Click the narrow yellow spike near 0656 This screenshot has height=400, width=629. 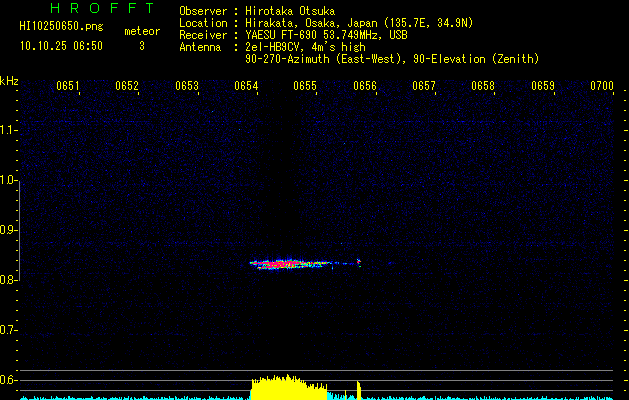(x=359, y=390)
